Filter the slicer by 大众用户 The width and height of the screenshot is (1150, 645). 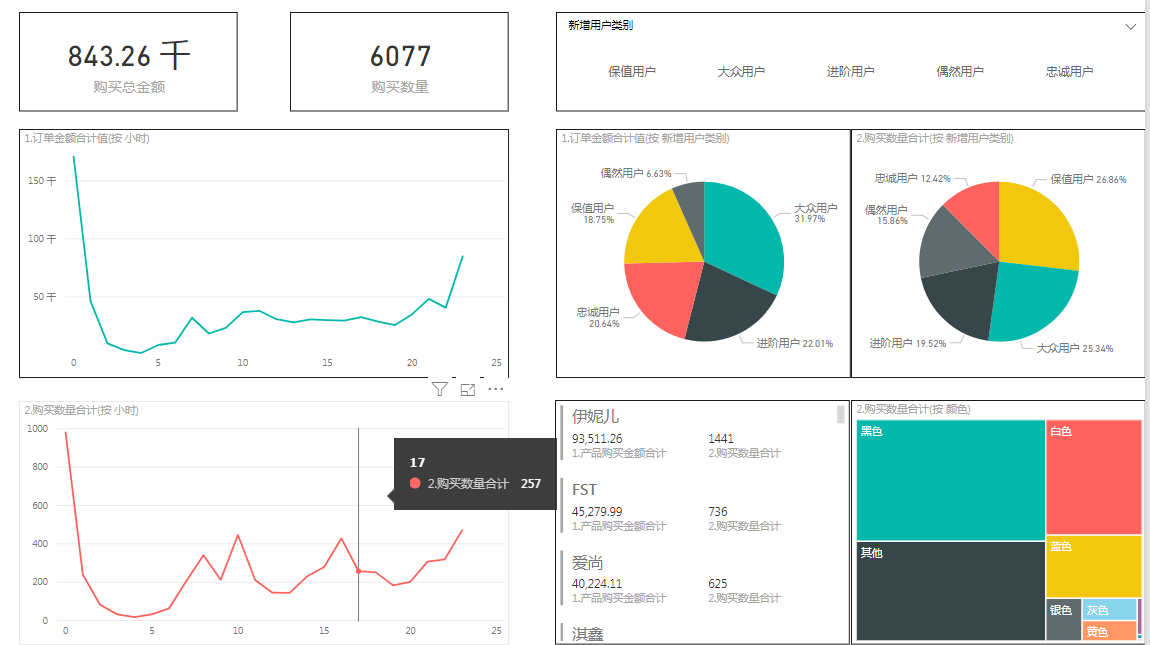tap(741, 71)
